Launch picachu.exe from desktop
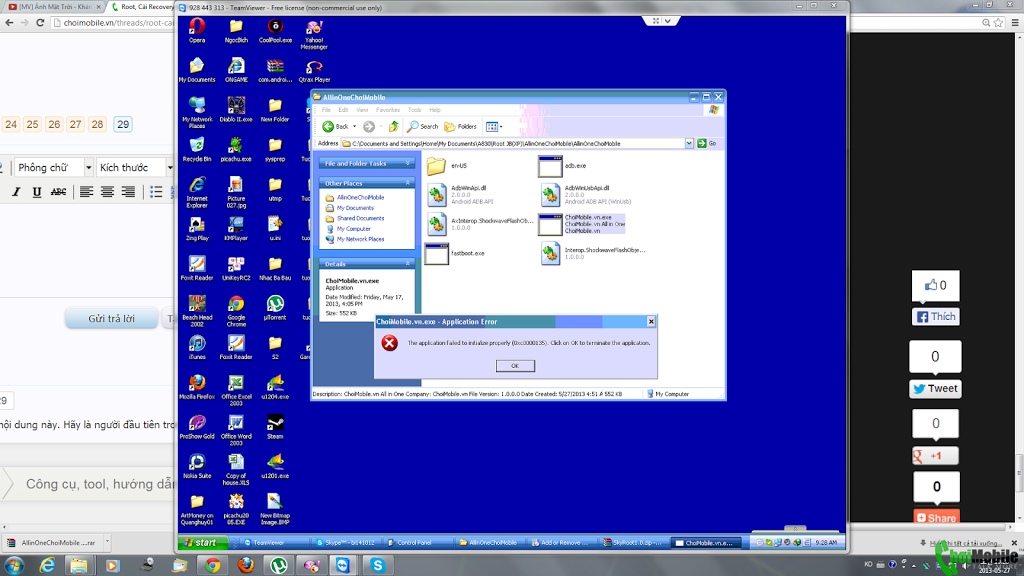 (x=236, y=150)
